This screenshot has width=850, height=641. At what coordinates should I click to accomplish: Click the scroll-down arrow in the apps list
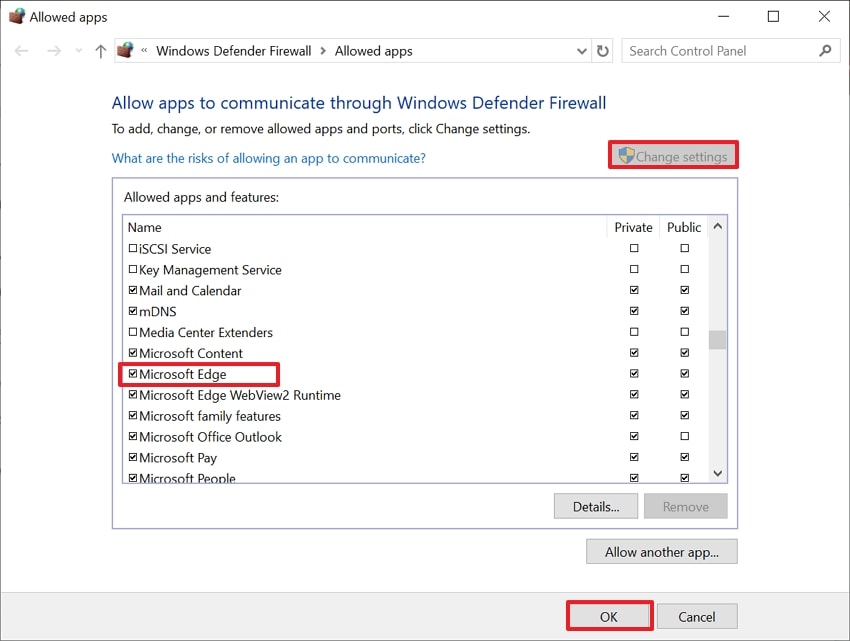pyautogui.click(x=717, y=474)
